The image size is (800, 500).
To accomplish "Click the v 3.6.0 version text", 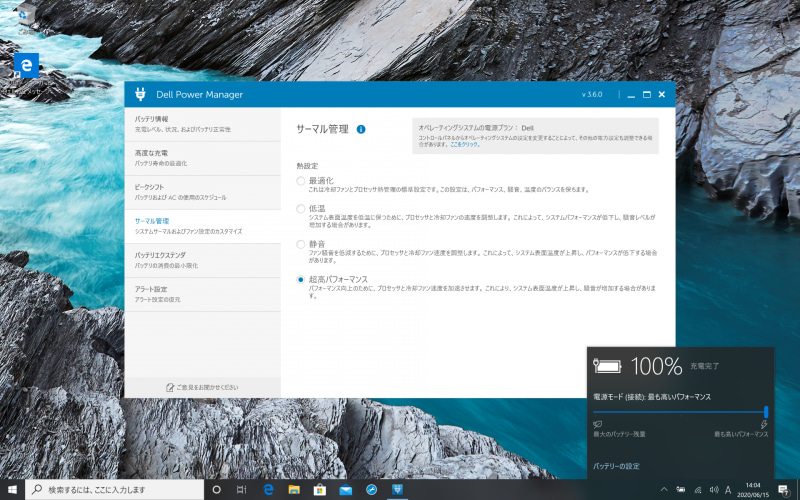I will (592, 94).
